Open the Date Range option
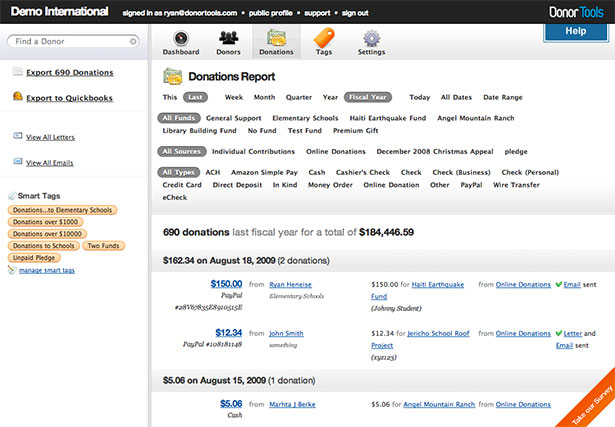Screen dimensions: 615x427 click(503, 97)
